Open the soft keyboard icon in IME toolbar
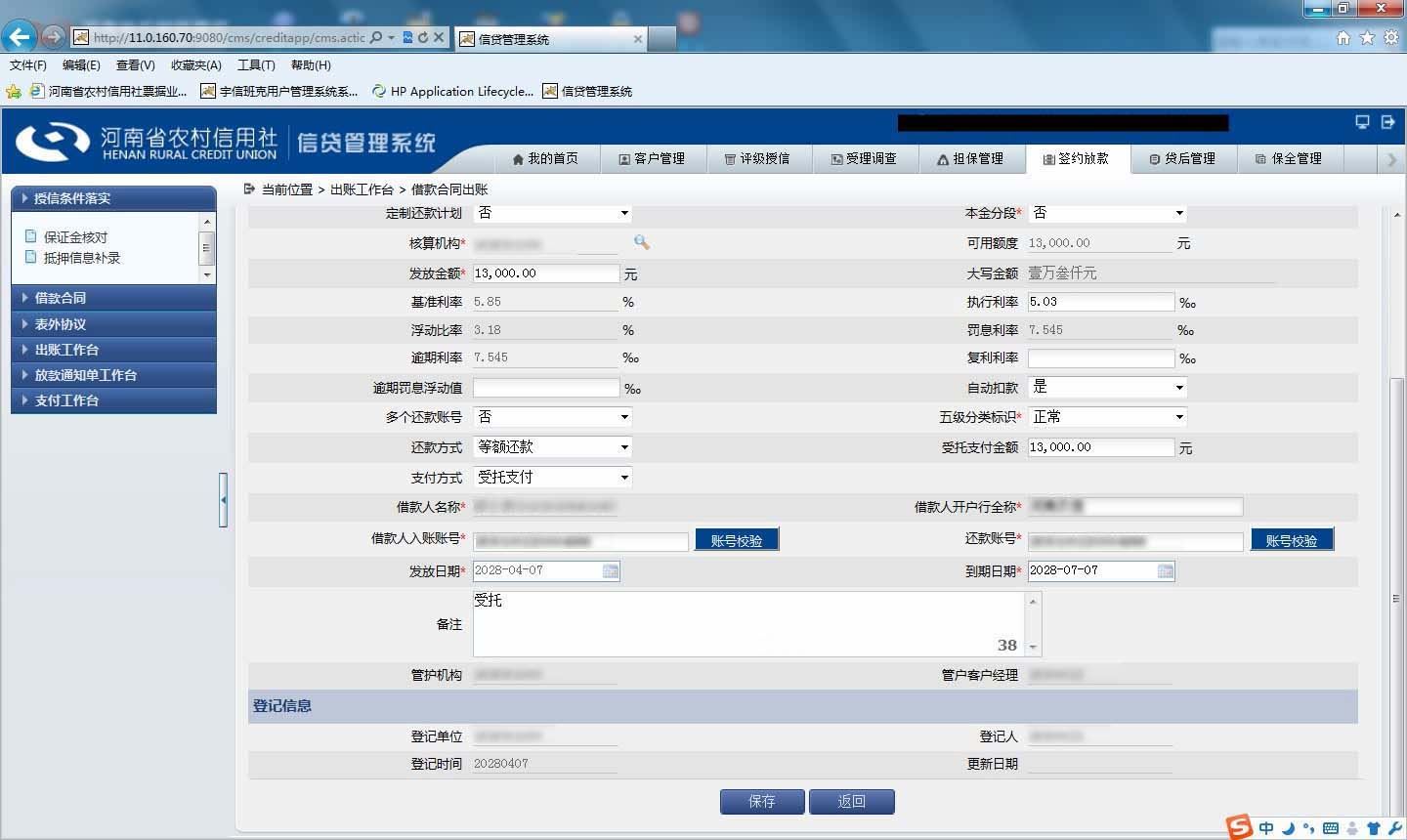The image size is (1407, 840). pyautogui.click(x=1330, y=828)
